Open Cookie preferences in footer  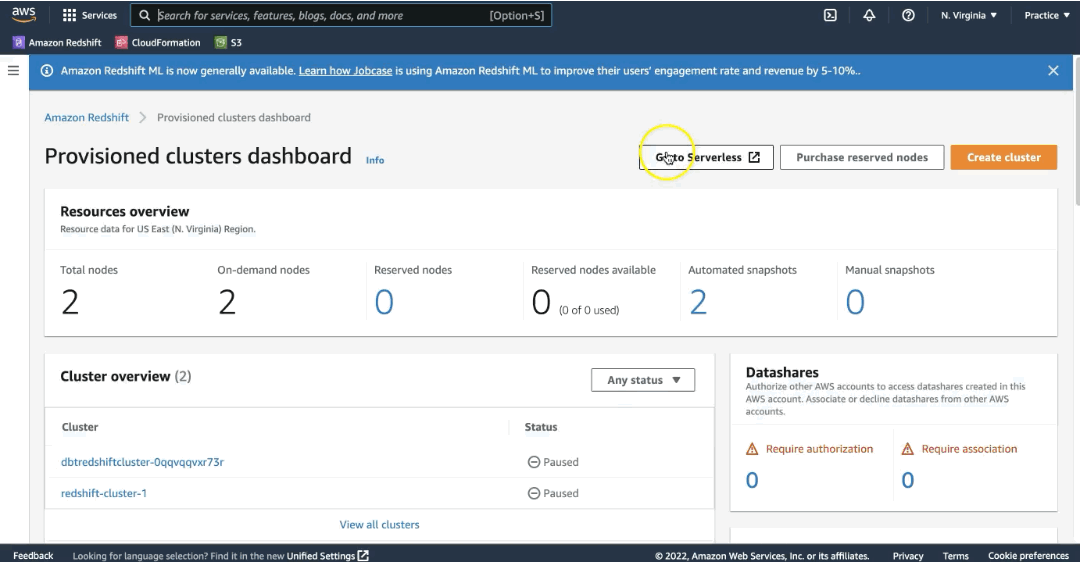[1028, 556]
